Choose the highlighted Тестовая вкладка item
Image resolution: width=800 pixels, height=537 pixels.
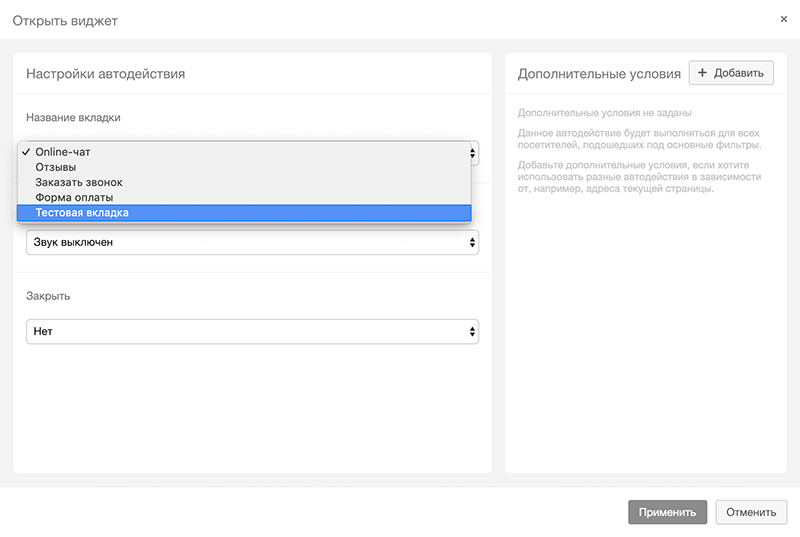[x=244, y=213]
